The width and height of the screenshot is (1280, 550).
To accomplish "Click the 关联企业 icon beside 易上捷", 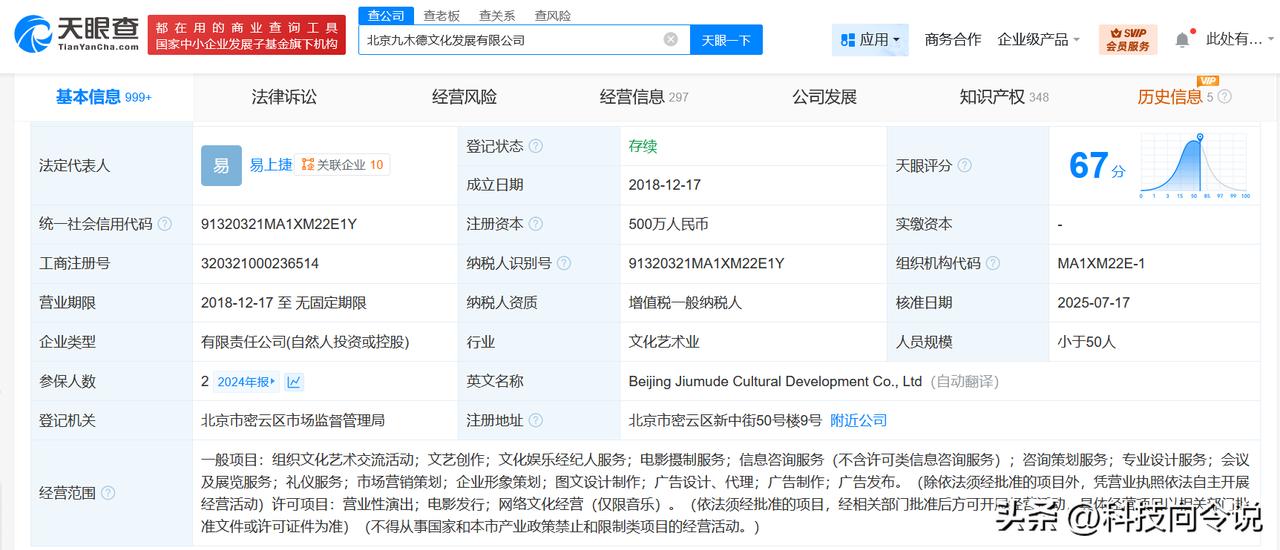I will tap(308, 165).
